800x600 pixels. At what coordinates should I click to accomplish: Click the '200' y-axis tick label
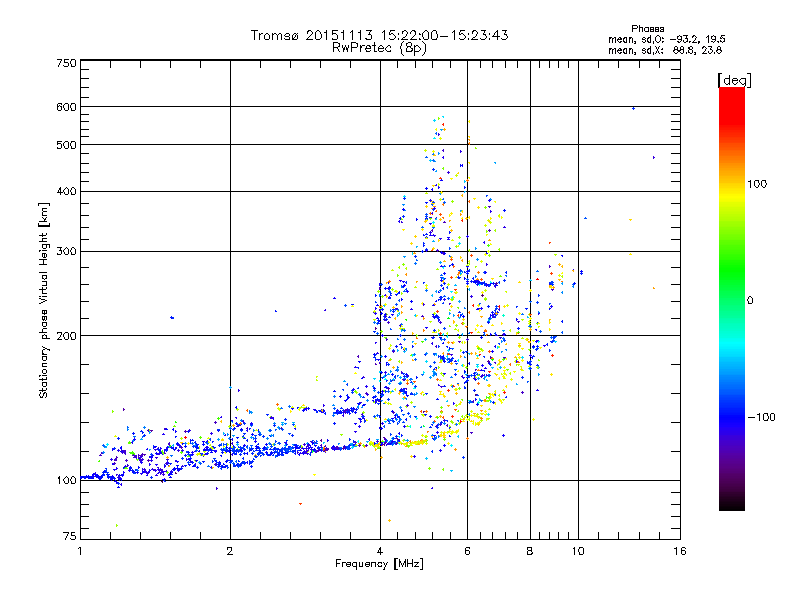click(66, 336)
